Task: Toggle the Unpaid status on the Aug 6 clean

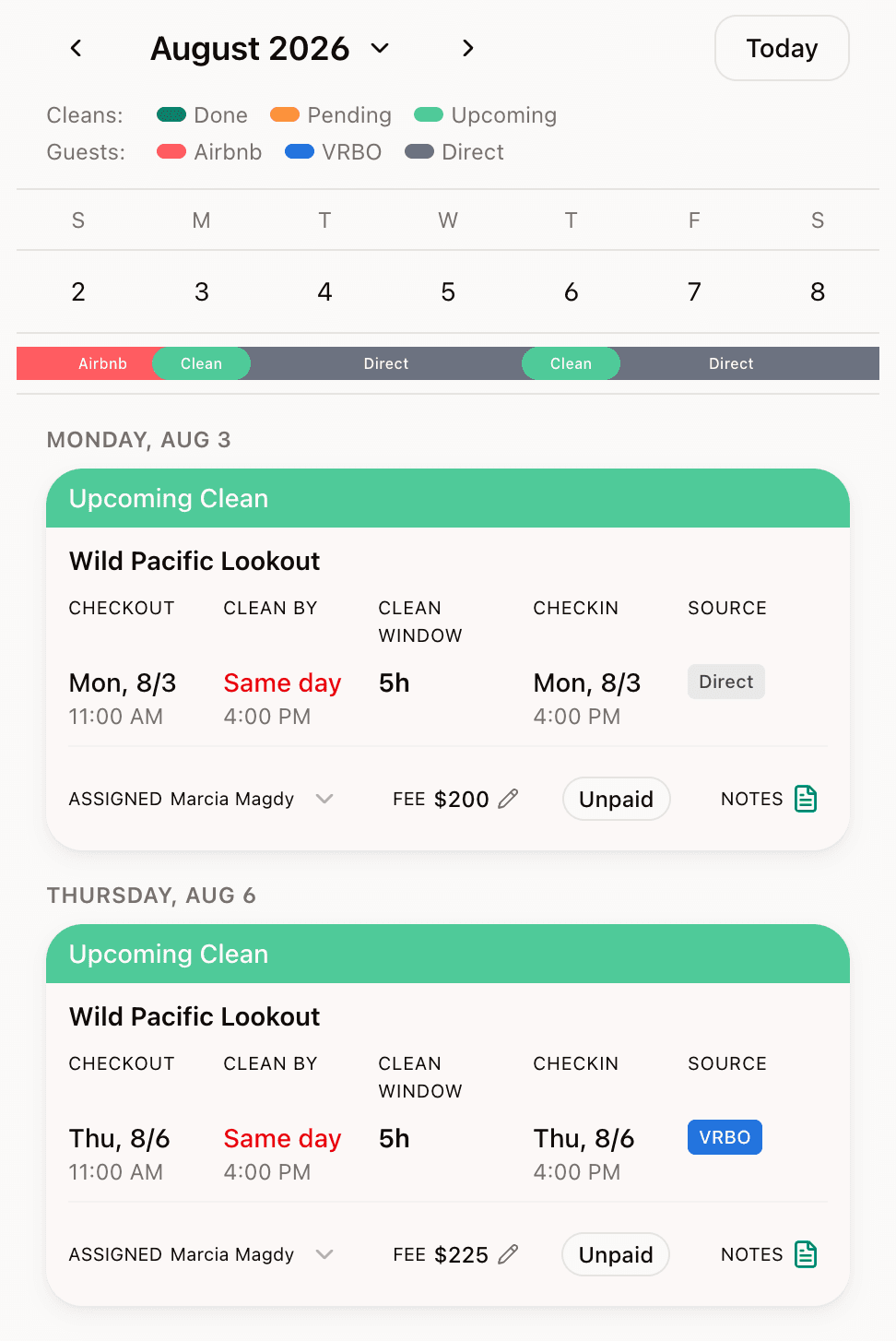Action: coord(615,1254)
